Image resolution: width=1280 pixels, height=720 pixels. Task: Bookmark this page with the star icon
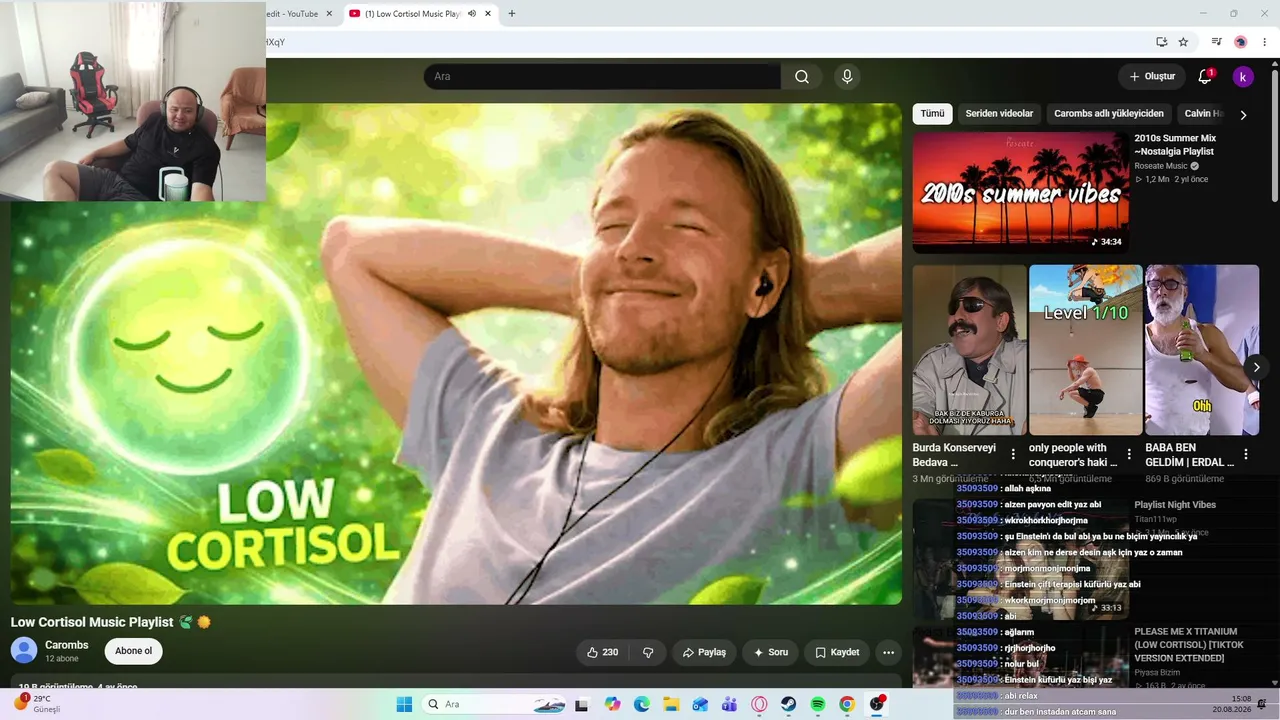(1184, 42)
